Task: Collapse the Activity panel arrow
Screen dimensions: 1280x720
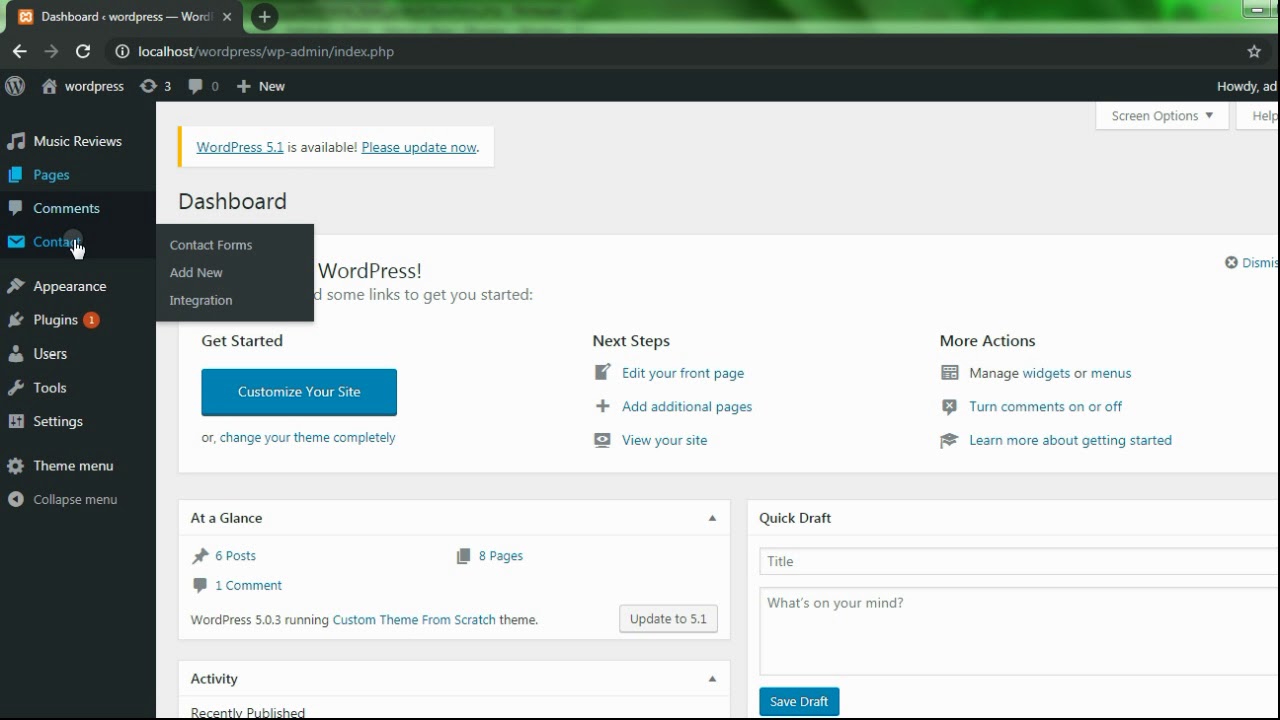Action: click(712, 679)
